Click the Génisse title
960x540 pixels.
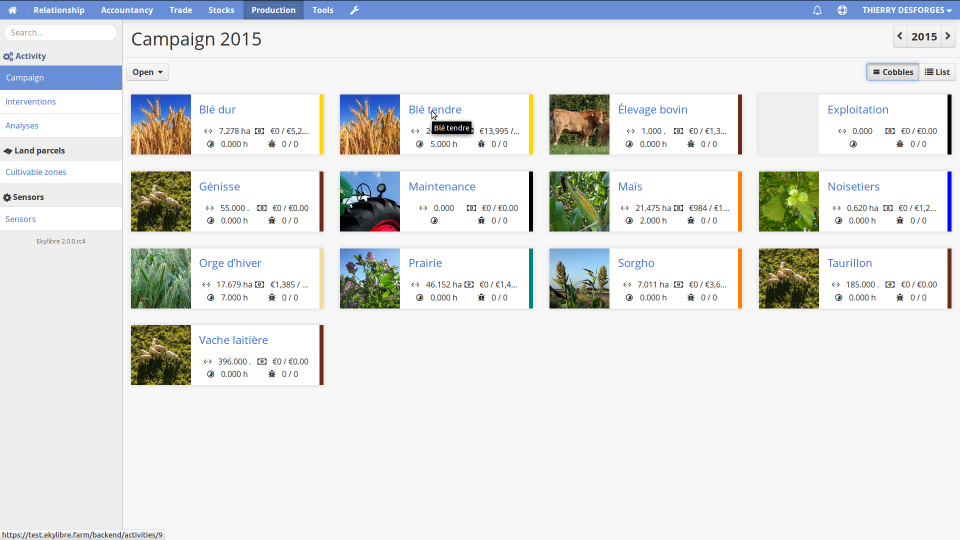[x=219, y=186]
